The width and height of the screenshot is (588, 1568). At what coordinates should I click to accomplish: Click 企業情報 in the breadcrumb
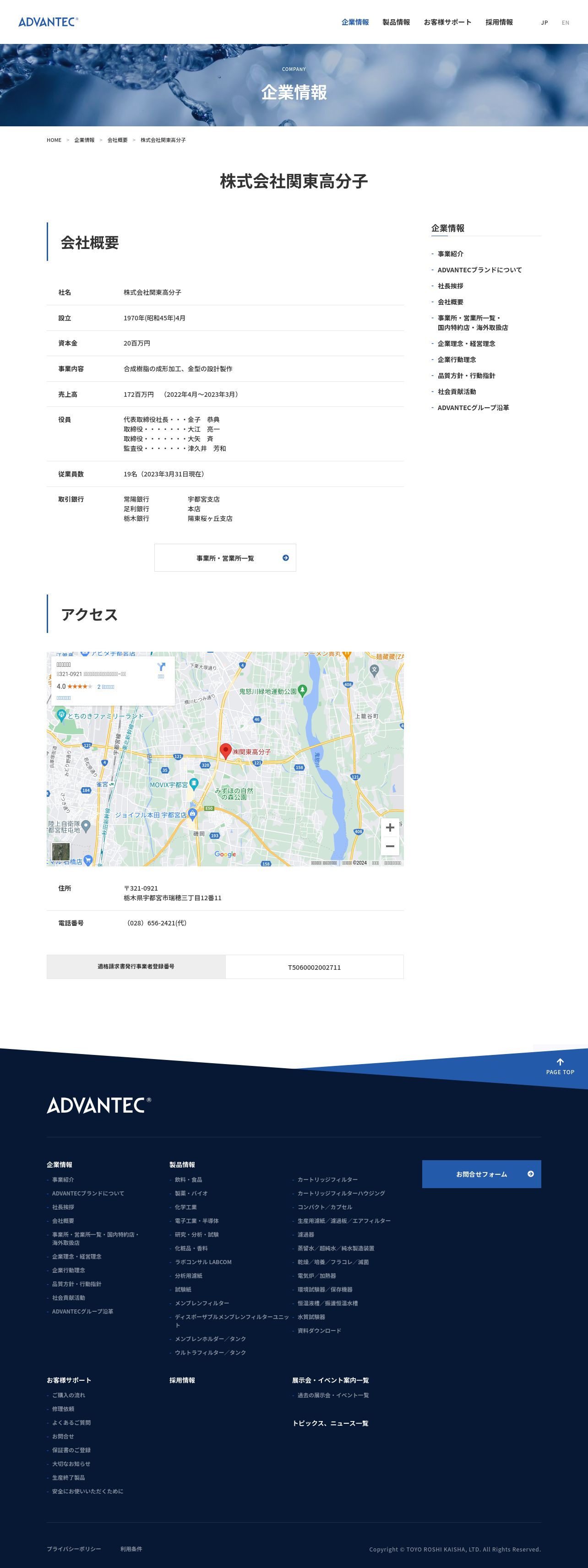coord(85,140)
